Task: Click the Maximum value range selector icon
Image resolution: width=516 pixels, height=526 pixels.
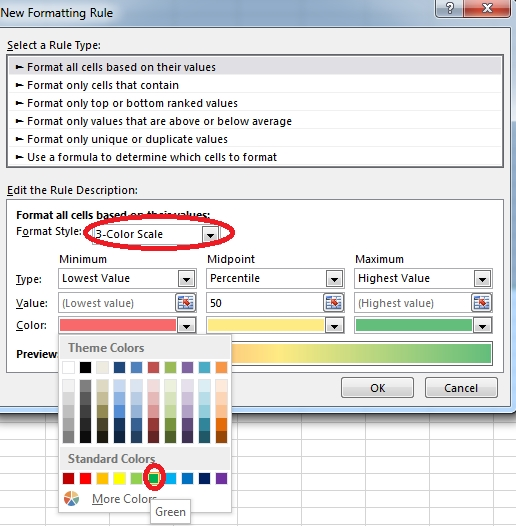Action: (482, 303)
